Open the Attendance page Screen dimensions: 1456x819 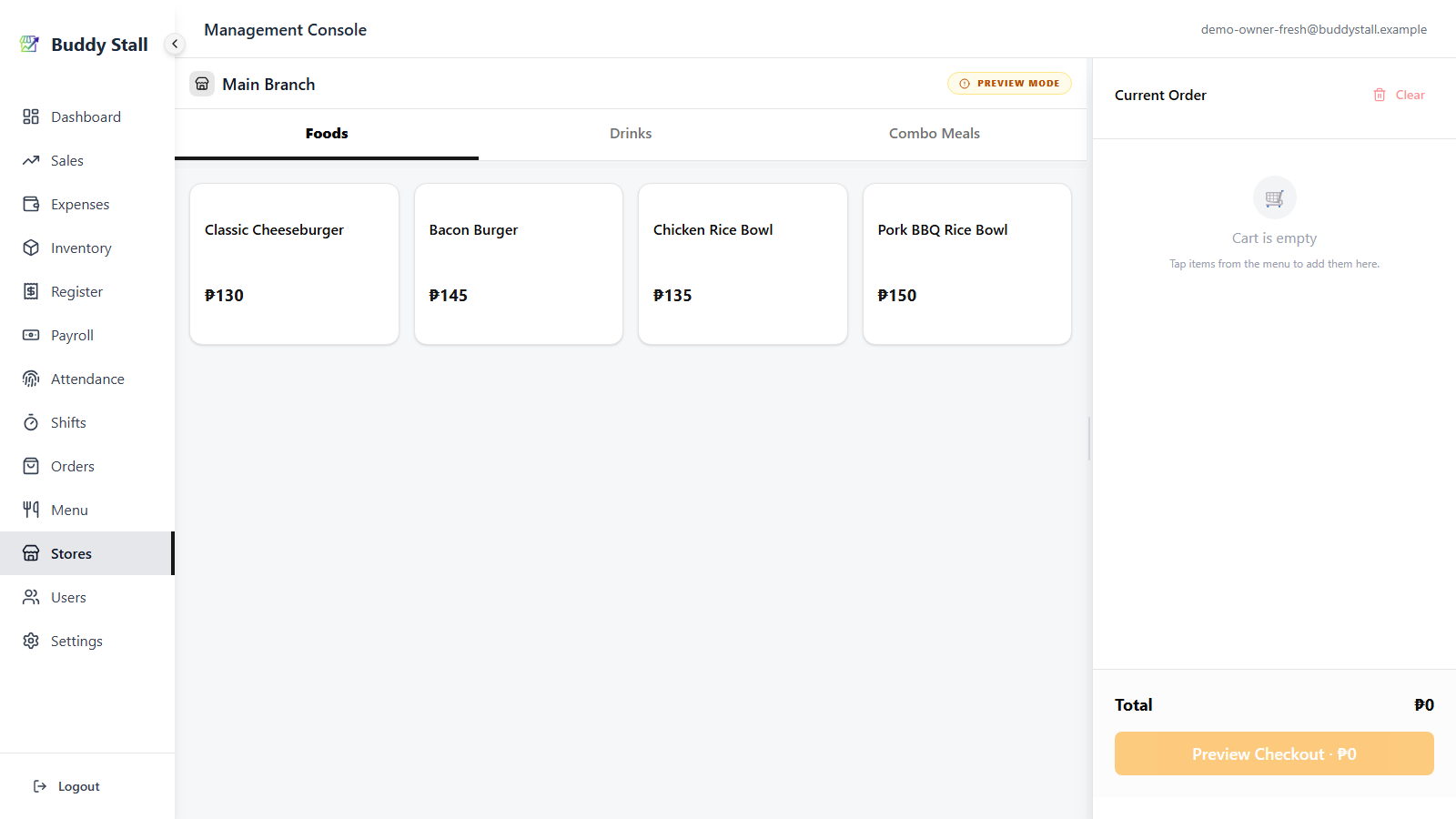coord(86,379)
